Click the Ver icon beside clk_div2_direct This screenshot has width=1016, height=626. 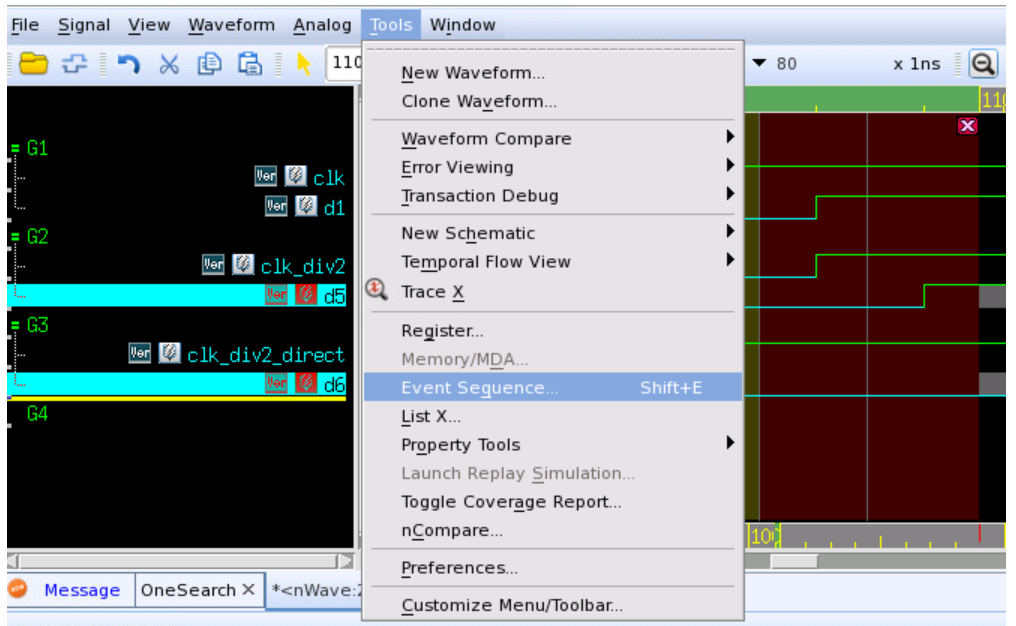[139, 353]
